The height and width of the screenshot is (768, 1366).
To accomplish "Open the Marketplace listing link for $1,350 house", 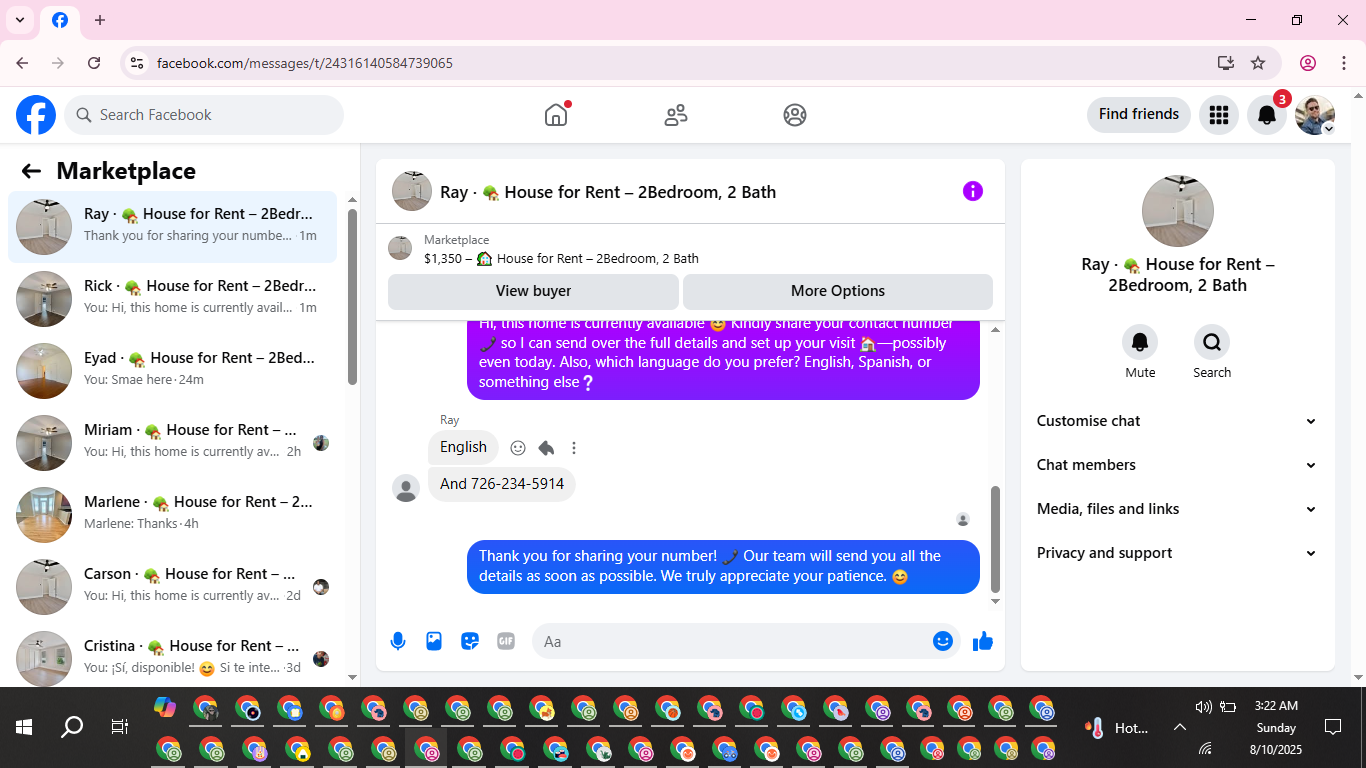I will pyautogui.click(x=561, y=258).
